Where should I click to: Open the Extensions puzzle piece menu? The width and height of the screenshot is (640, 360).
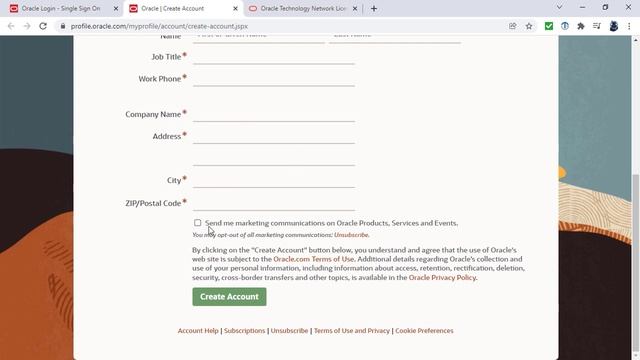click(581, 26)
